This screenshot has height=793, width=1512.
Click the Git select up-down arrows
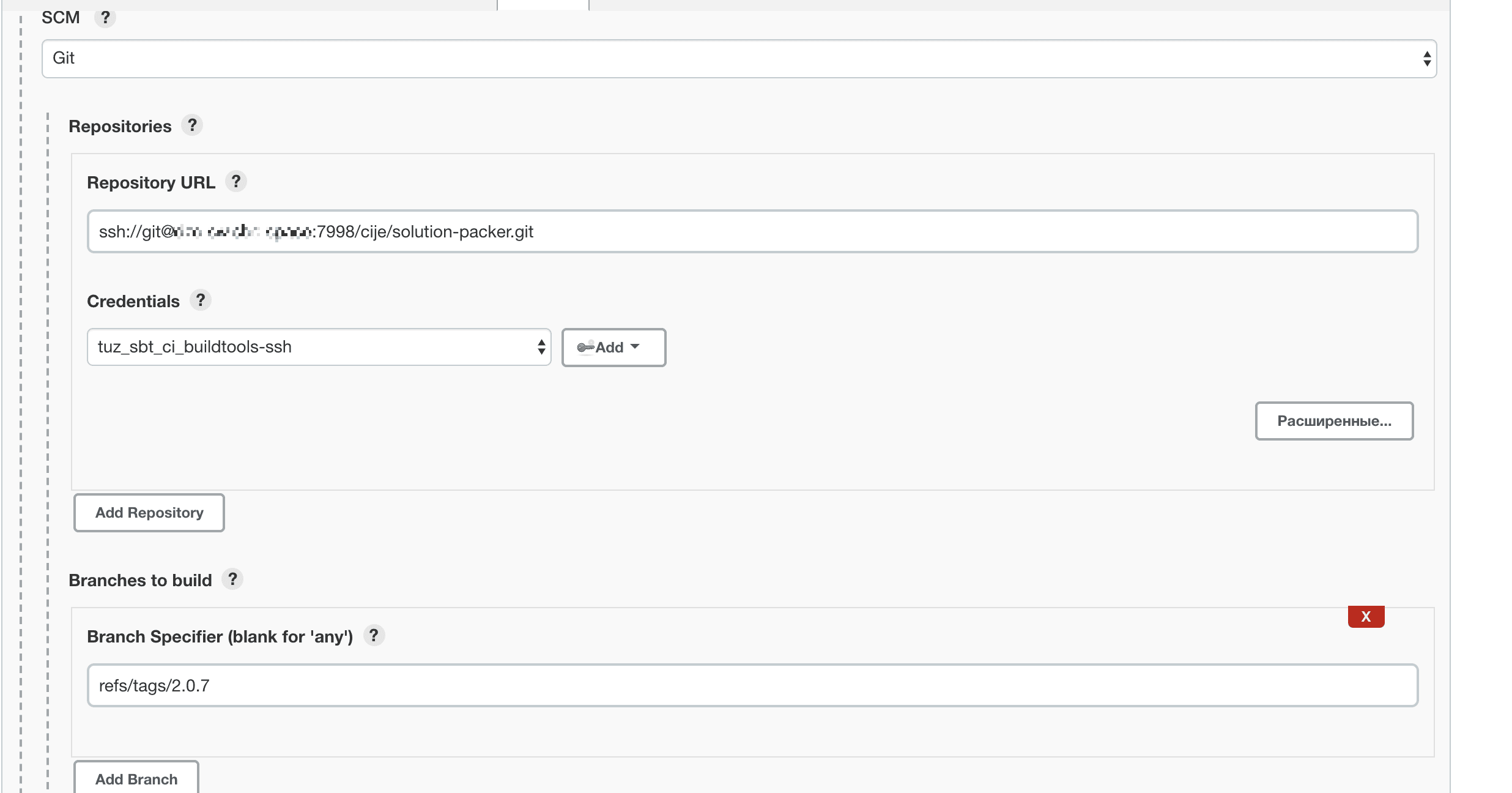point(1426,59)
